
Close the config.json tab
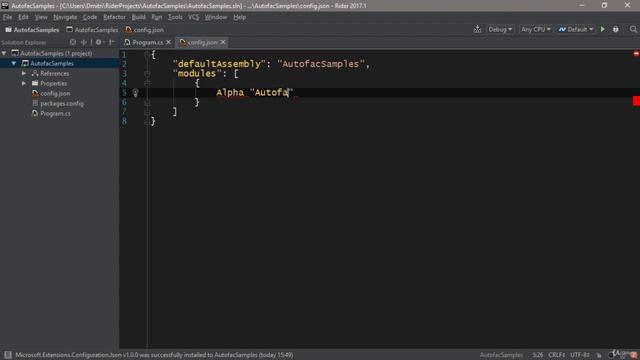pyautogui.click(x=223, y=42)
